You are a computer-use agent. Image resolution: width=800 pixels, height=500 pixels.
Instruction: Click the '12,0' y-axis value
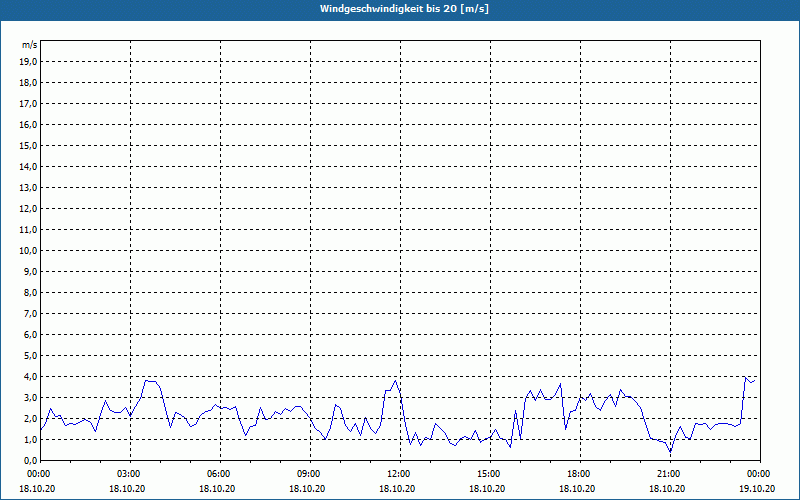[29, 209]
